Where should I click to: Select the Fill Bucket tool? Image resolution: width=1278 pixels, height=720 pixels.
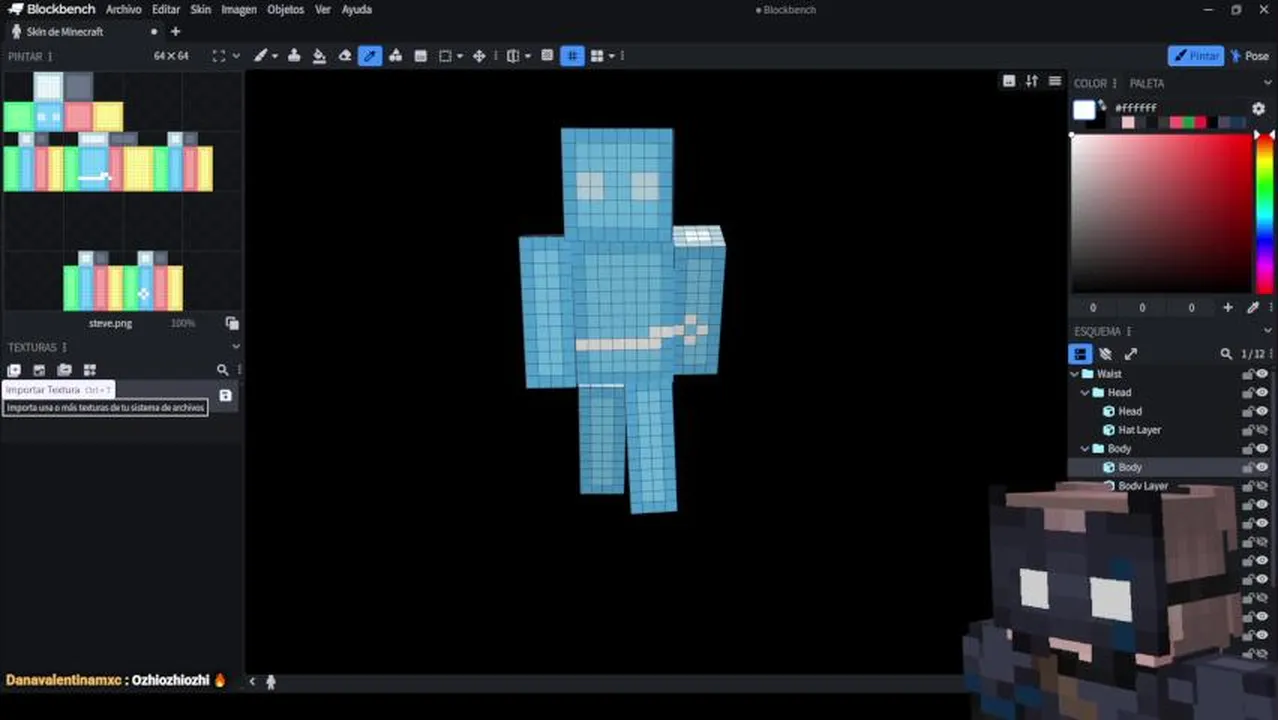(319, 56)
